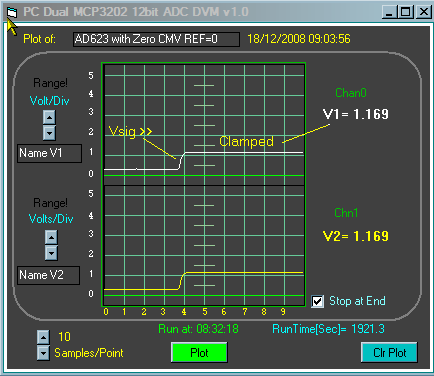Click the Stop at End label text
Screen dimensions: 434x376
coord(357,301)
